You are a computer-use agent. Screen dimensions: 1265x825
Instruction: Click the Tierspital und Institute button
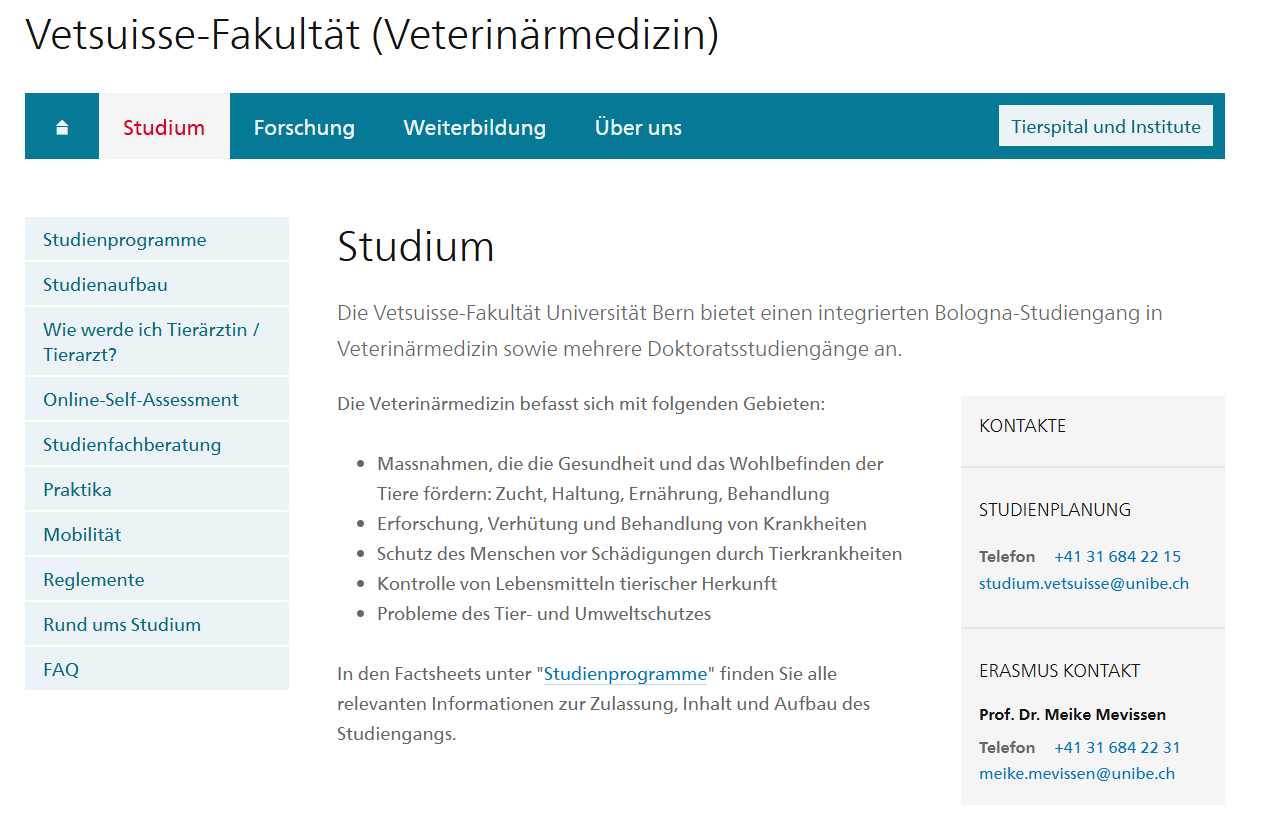click(1106, 126)
